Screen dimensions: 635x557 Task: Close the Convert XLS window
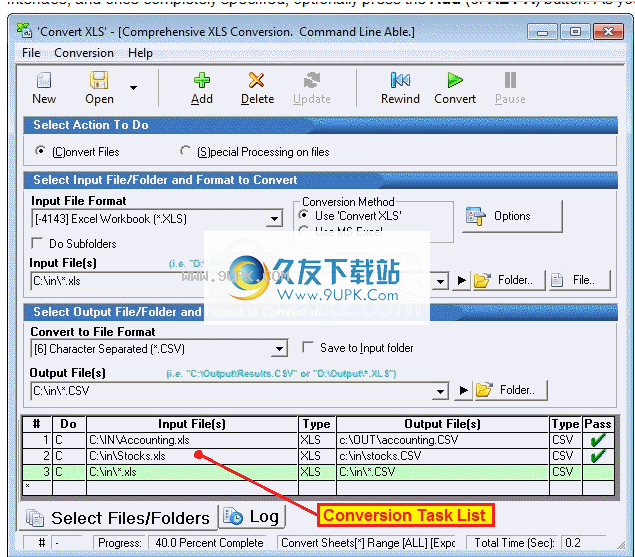[608, 32]
